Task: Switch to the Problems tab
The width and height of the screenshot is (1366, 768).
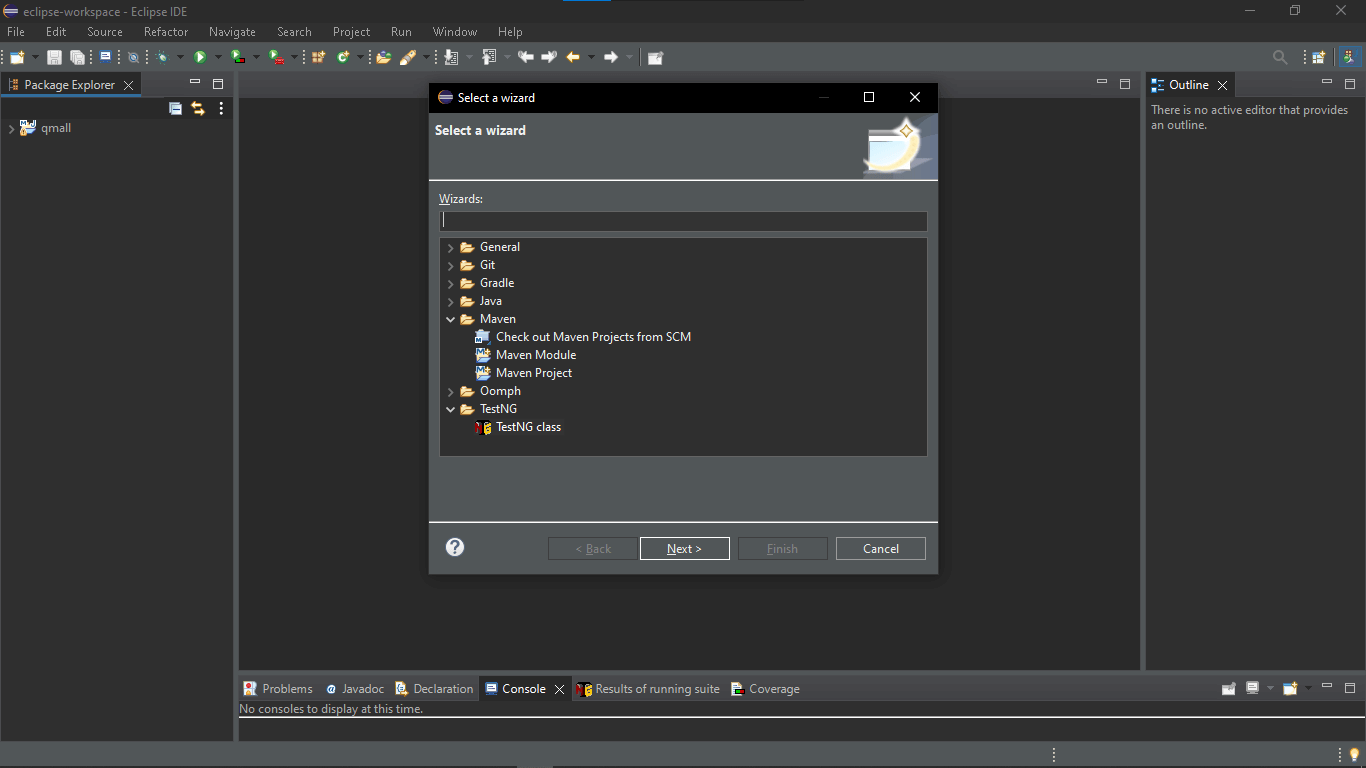Action: 278,689
